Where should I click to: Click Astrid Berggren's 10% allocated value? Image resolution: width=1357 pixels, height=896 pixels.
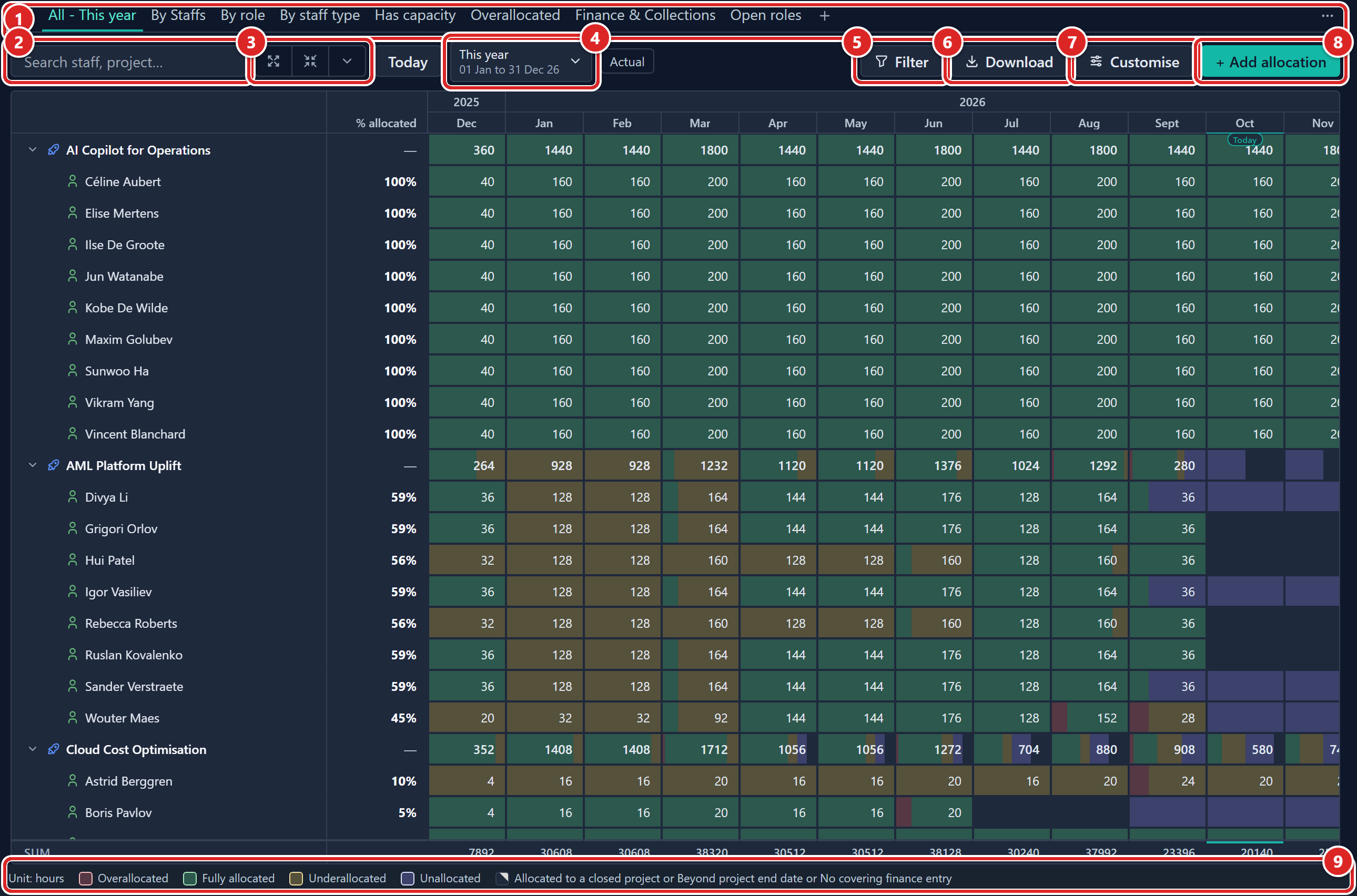click(403, 781)
